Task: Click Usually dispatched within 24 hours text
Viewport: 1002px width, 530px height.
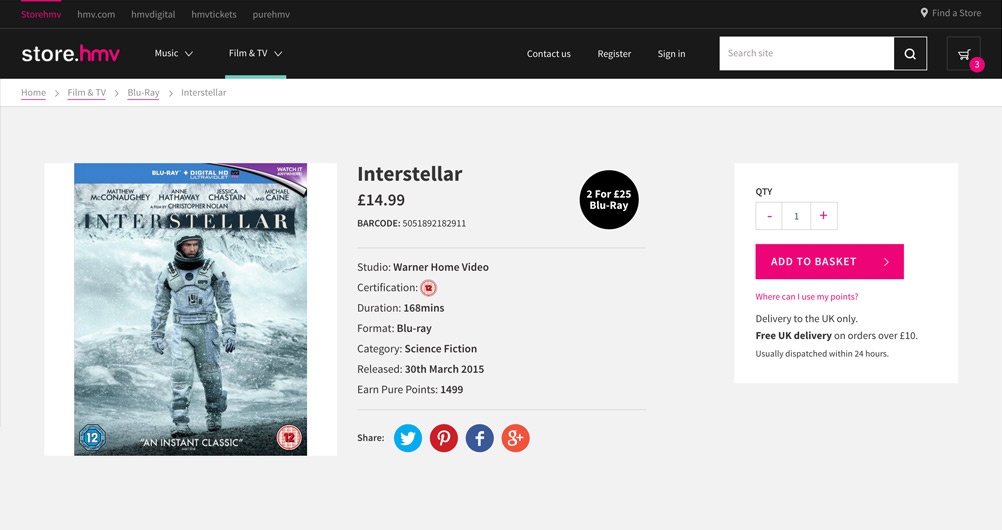Action: (822, 354)
